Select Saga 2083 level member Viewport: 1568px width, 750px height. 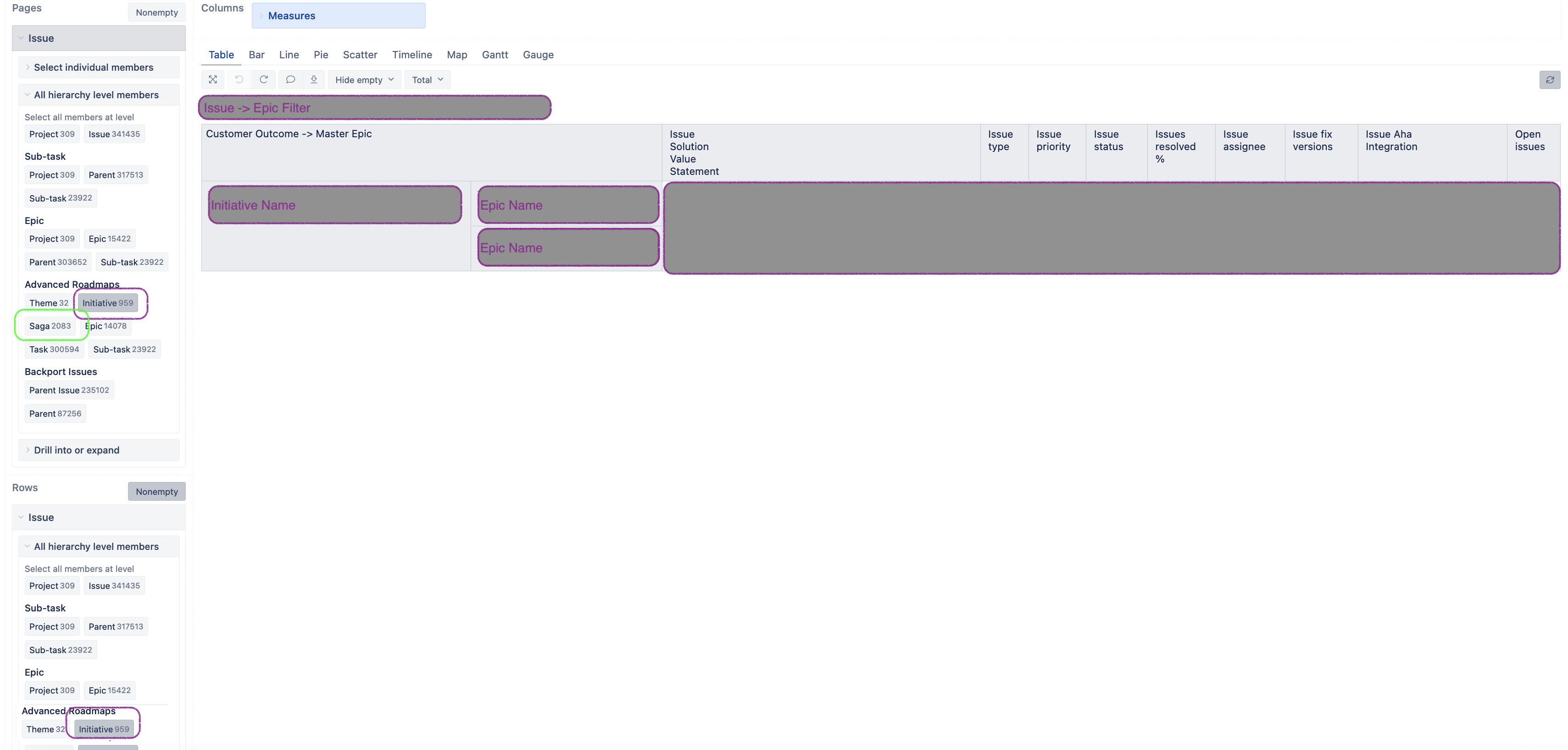coord(50,326)
